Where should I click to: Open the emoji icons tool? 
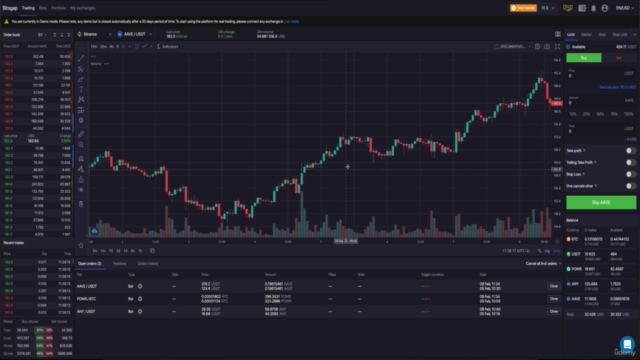[x=81, y=120]
